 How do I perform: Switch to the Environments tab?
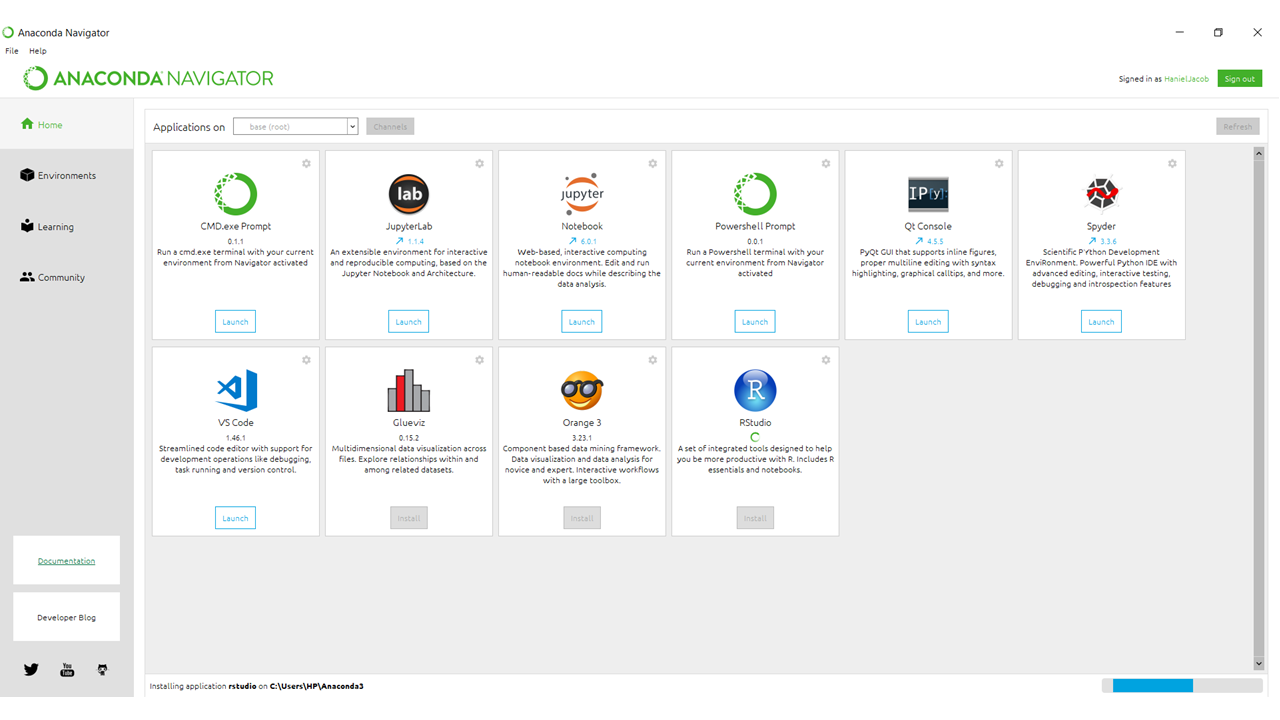[66, 176]
